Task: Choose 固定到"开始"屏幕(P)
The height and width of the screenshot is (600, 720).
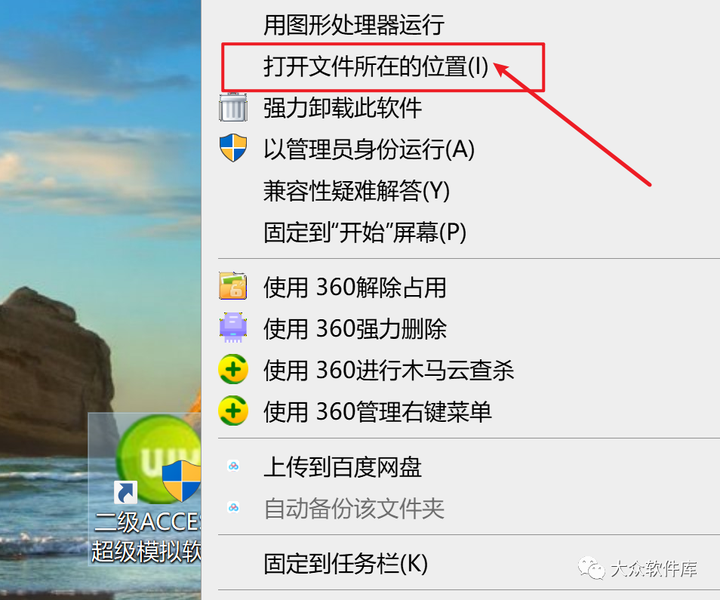Action: [x=461, y=232]
